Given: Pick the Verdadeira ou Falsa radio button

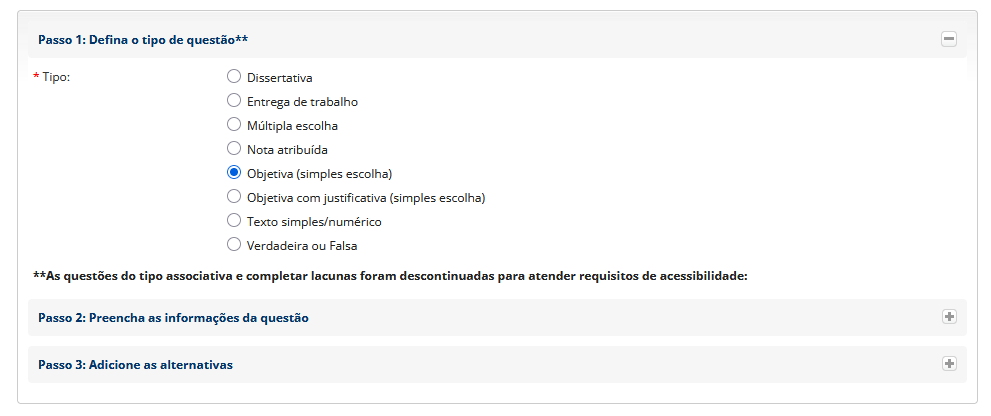Looking at the screenshot, I should pyautogui.click(x=234, y=244).
